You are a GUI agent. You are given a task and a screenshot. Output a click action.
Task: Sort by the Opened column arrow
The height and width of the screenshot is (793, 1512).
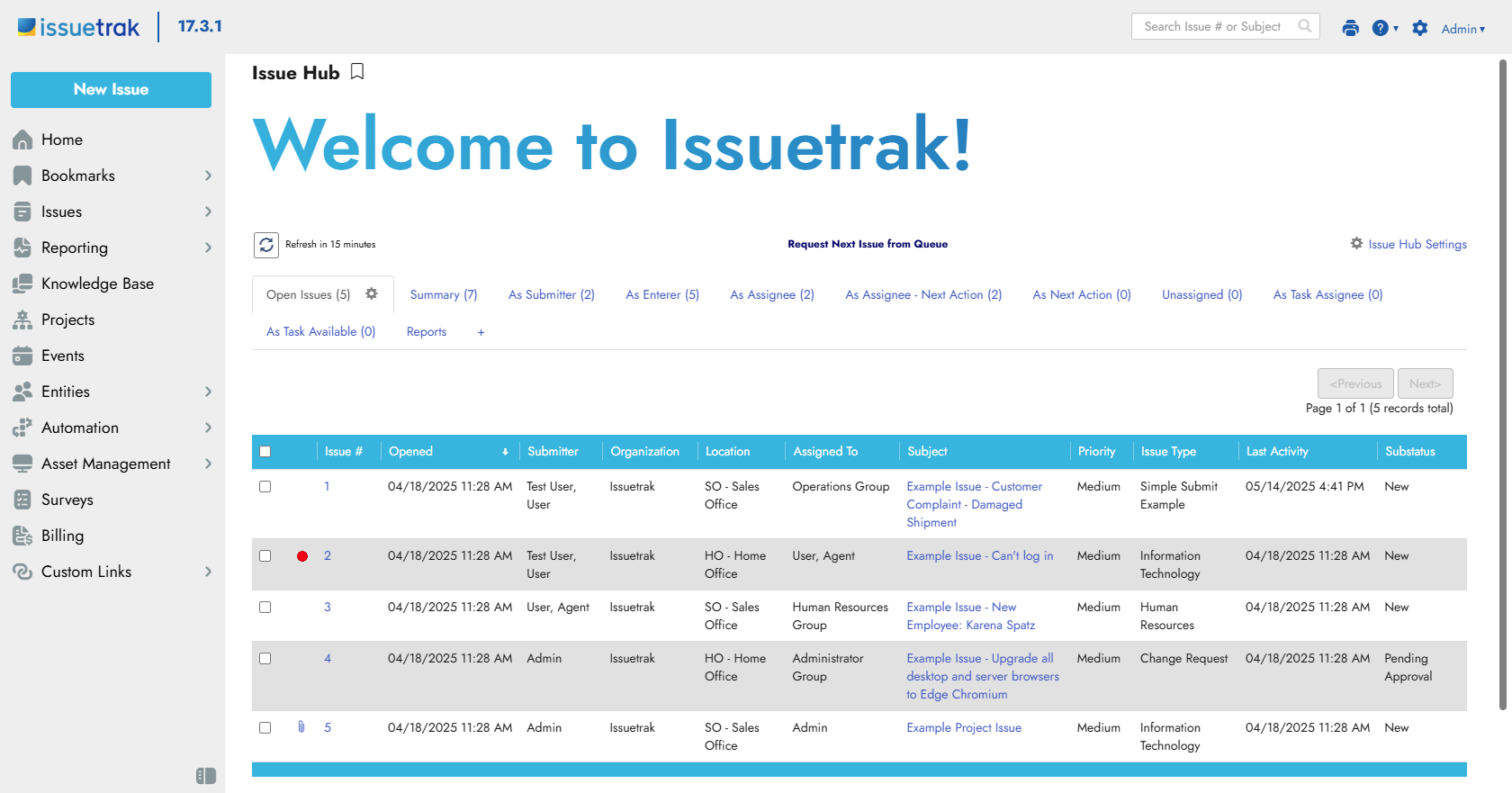pos(505,452)
